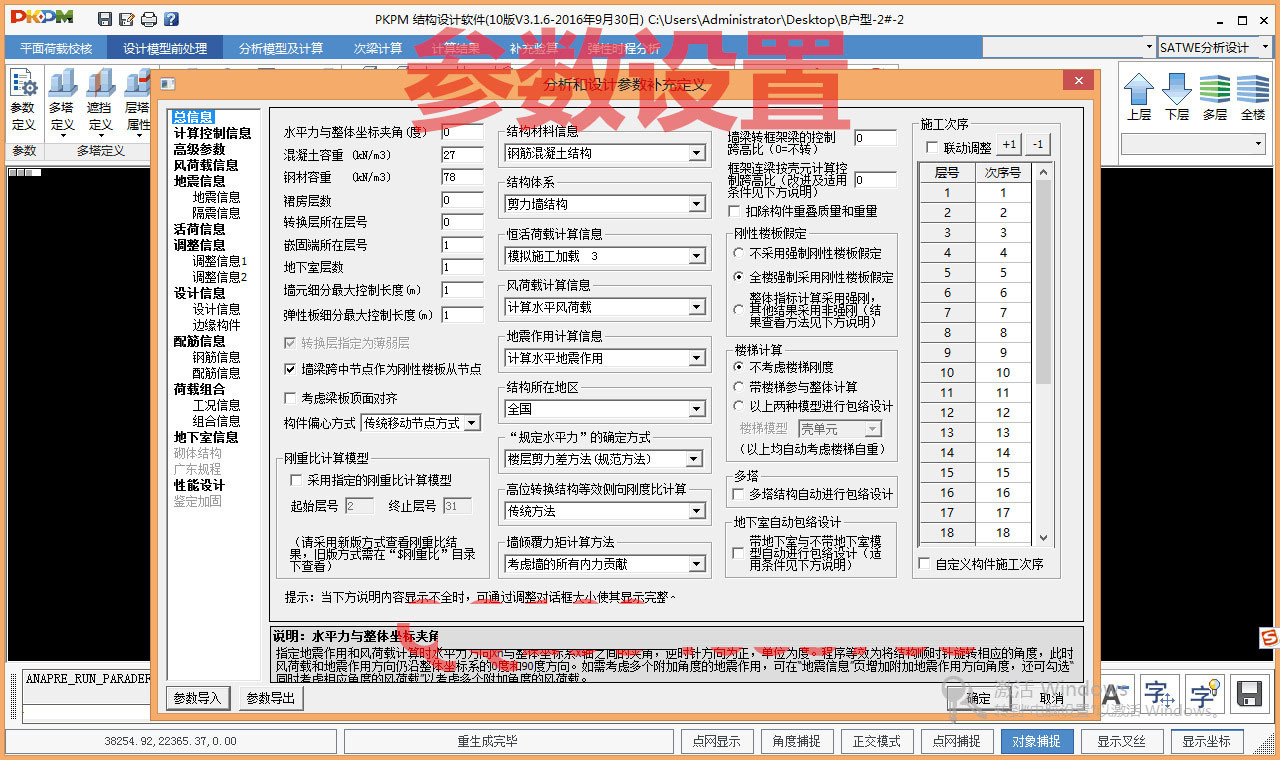This screenshot has height=760, width=1280.
Task: Click the 确定 confirm button
Action: tap(978, 698)
